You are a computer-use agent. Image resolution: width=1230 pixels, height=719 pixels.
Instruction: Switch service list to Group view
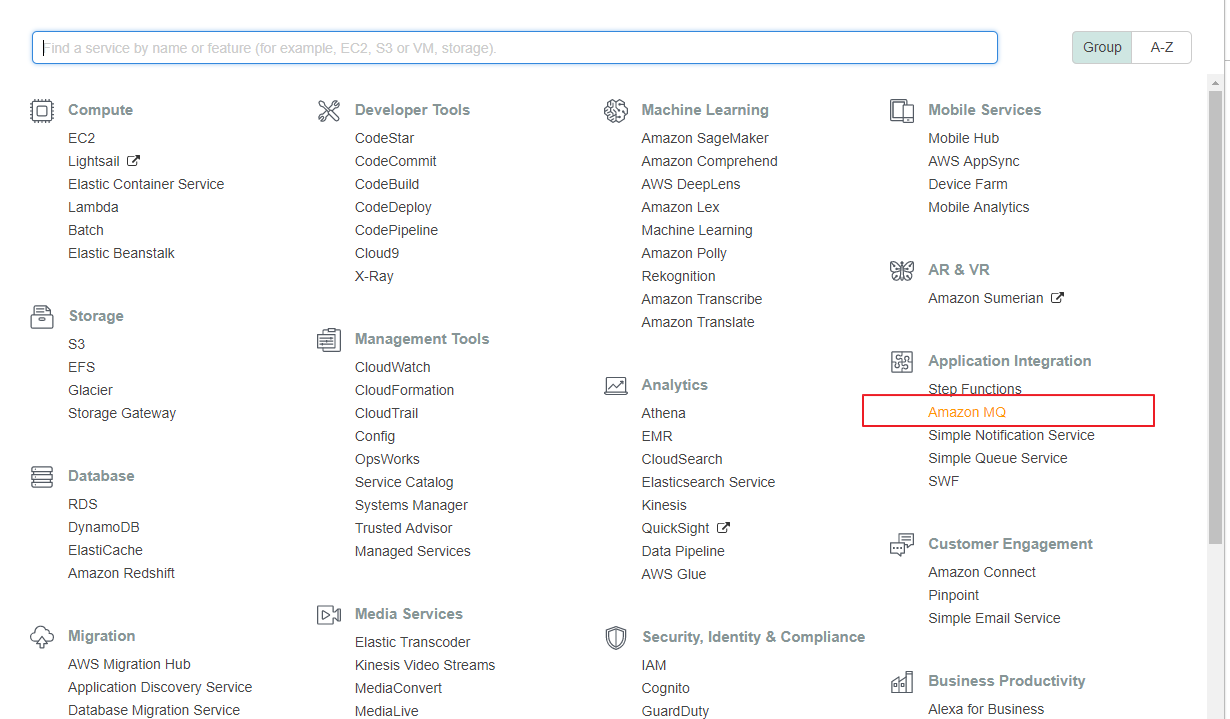(1102, 47)
